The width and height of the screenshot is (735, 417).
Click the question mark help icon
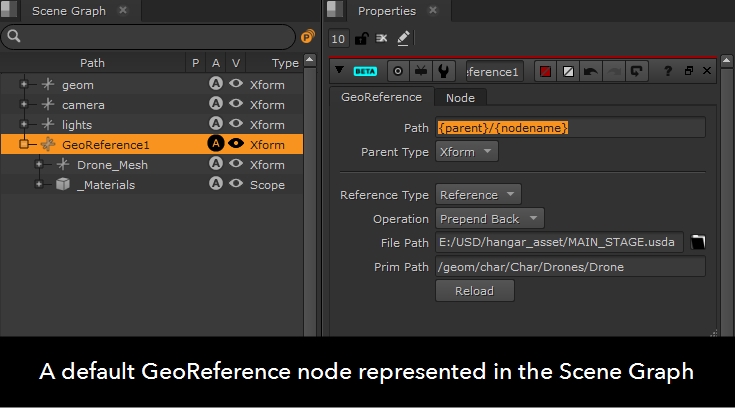tap(668, 71)
